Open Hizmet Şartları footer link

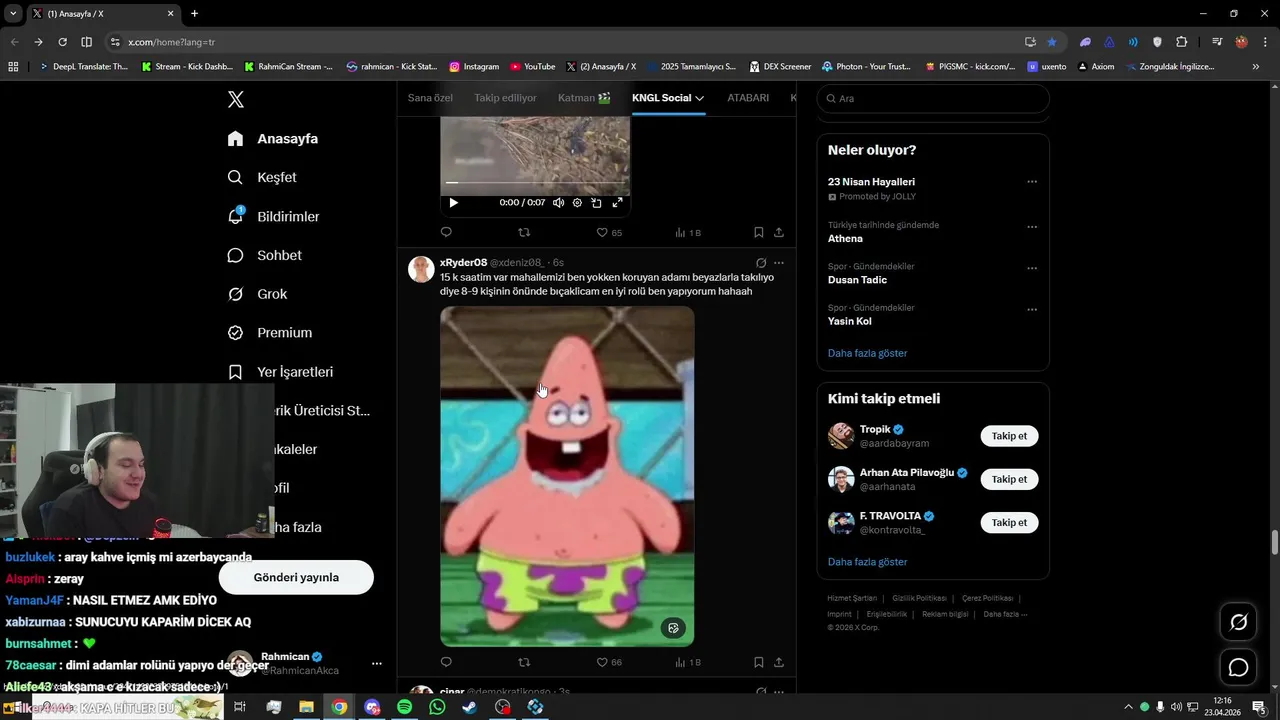pyautogui.click(x=852, y=598)
